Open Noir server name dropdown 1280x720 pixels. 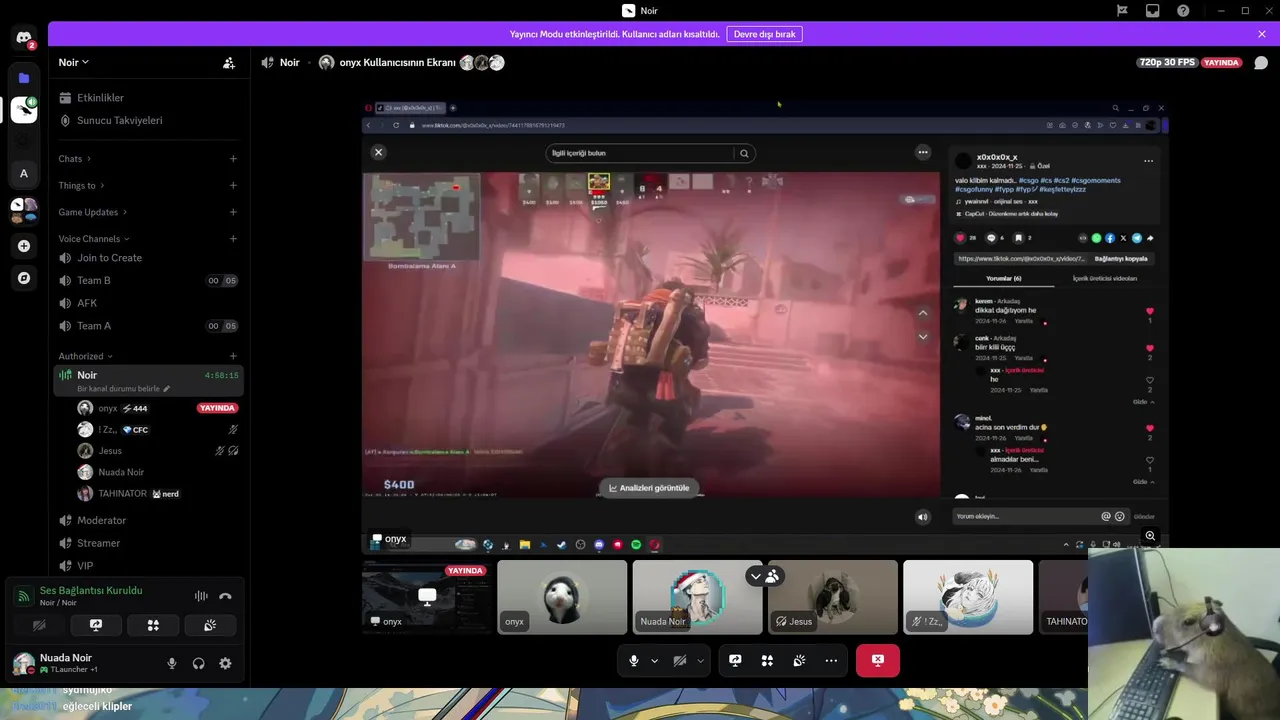click(x=74, y=62)
